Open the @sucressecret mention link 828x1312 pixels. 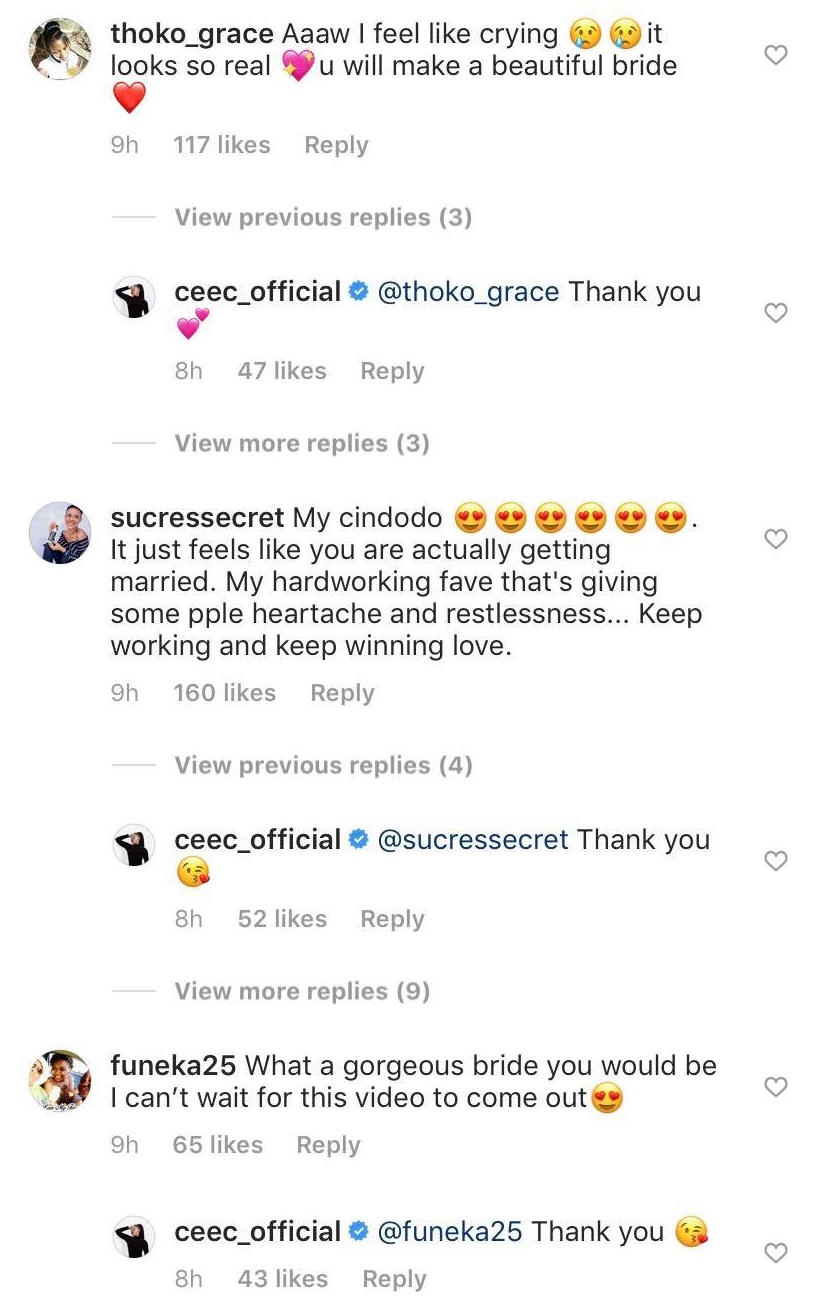pyautogui.click(x=473, y=840)
